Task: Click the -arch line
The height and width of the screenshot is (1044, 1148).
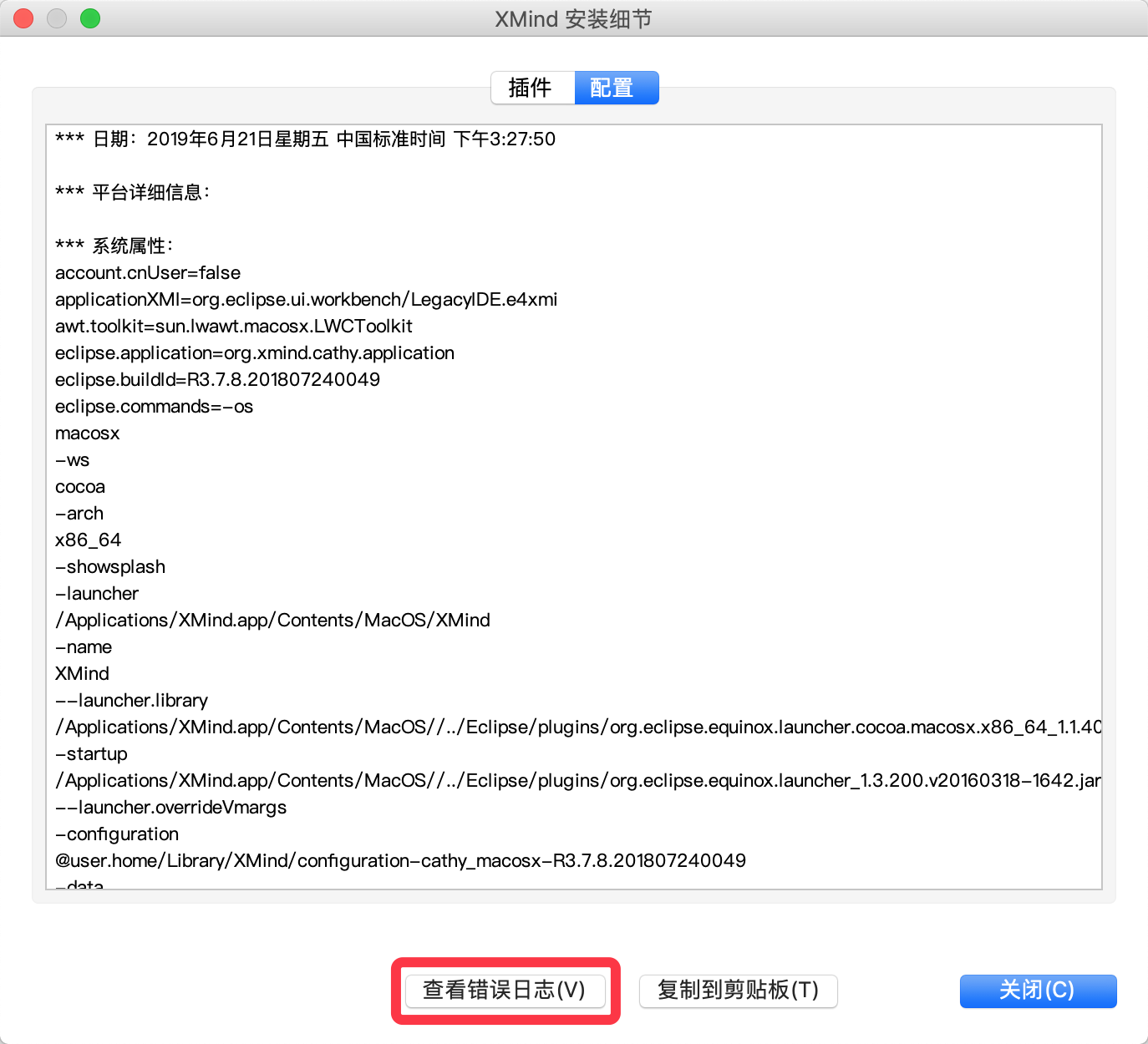Action: click(79, 514)
